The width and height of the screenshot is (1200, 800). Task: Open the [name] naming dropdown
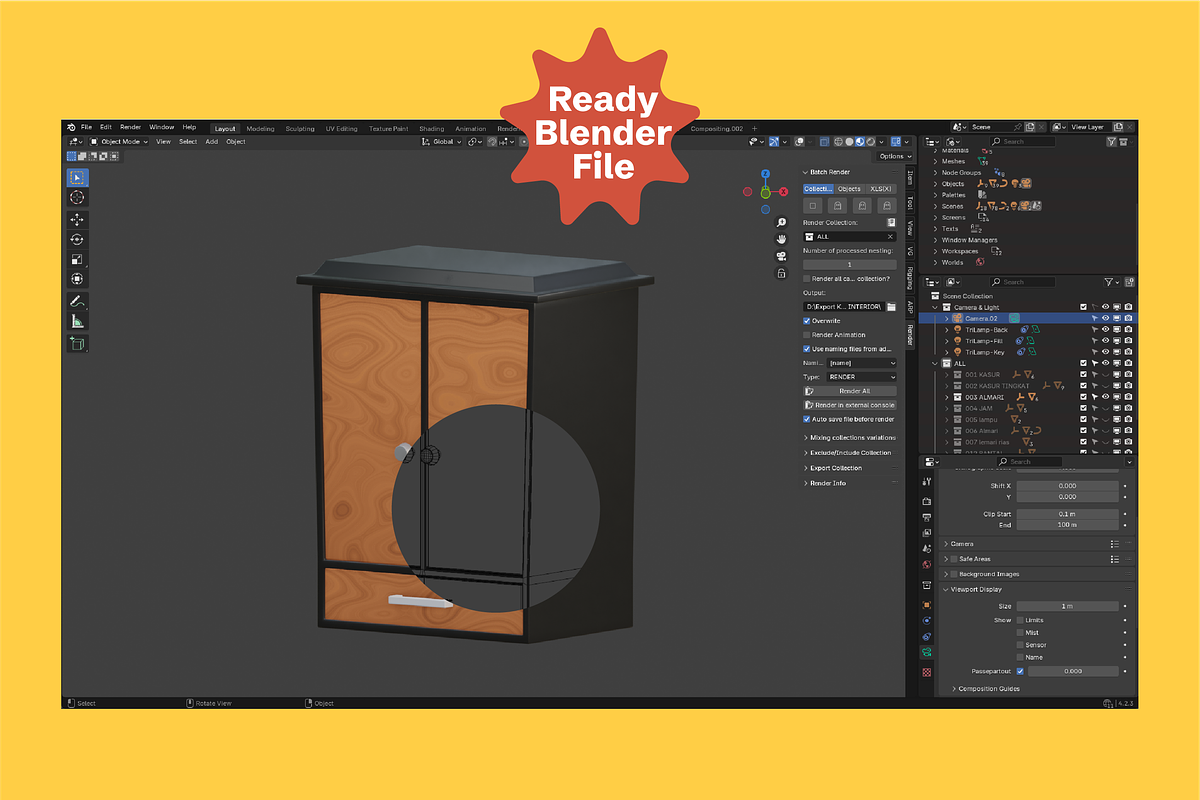pyautogui.click(x=861, y=363)
